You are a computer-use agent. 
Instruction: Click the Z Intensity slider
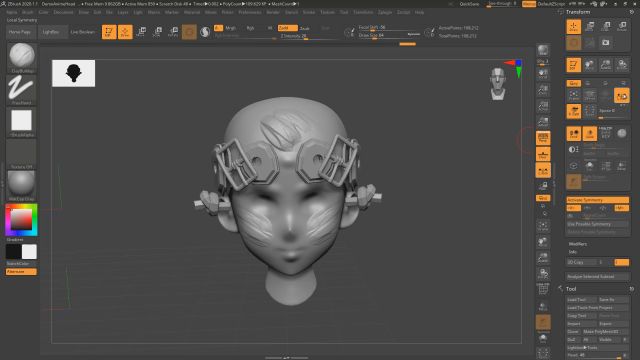(x=308, y=36)
